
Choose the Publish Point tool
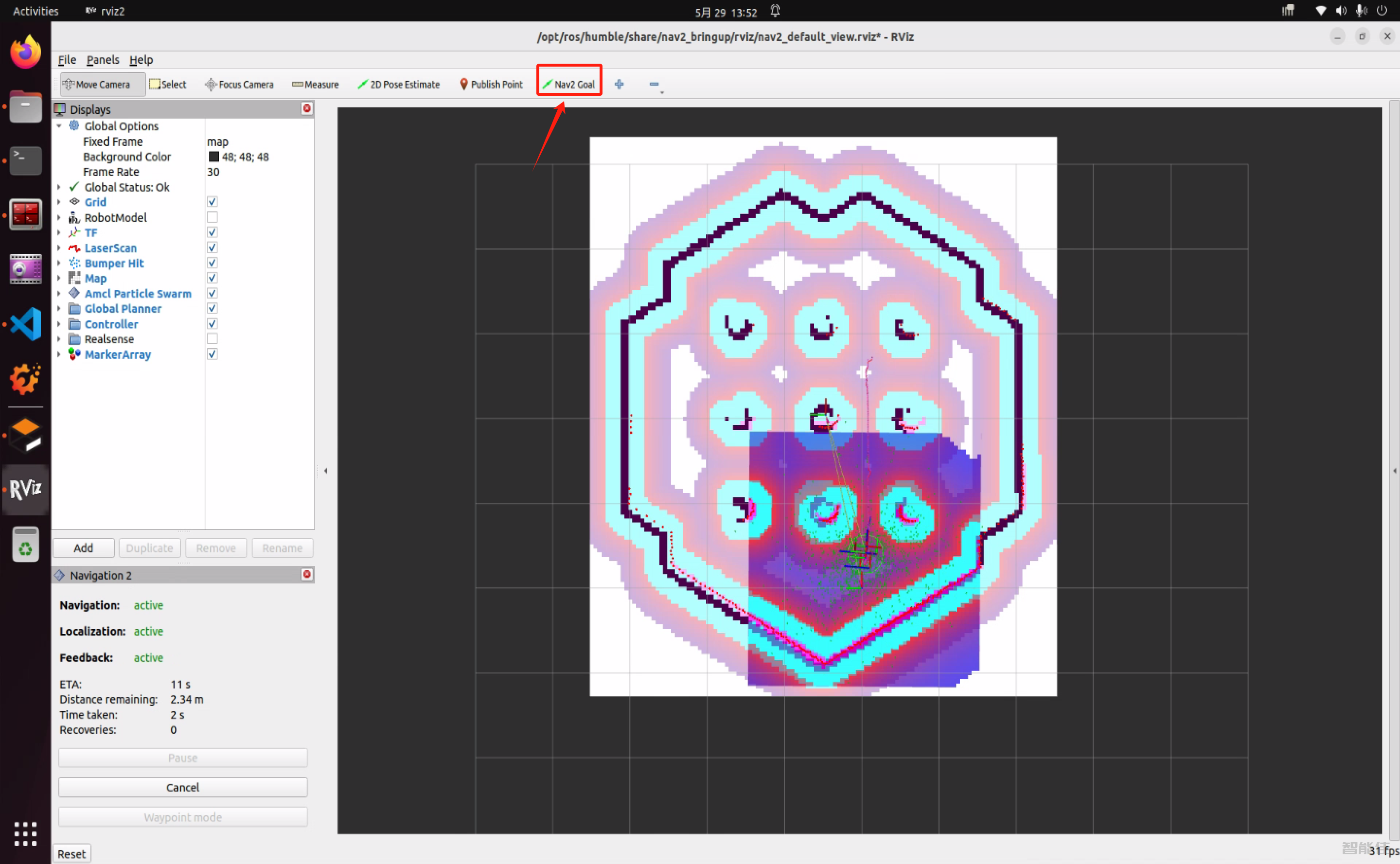click(x=491, y=84)
